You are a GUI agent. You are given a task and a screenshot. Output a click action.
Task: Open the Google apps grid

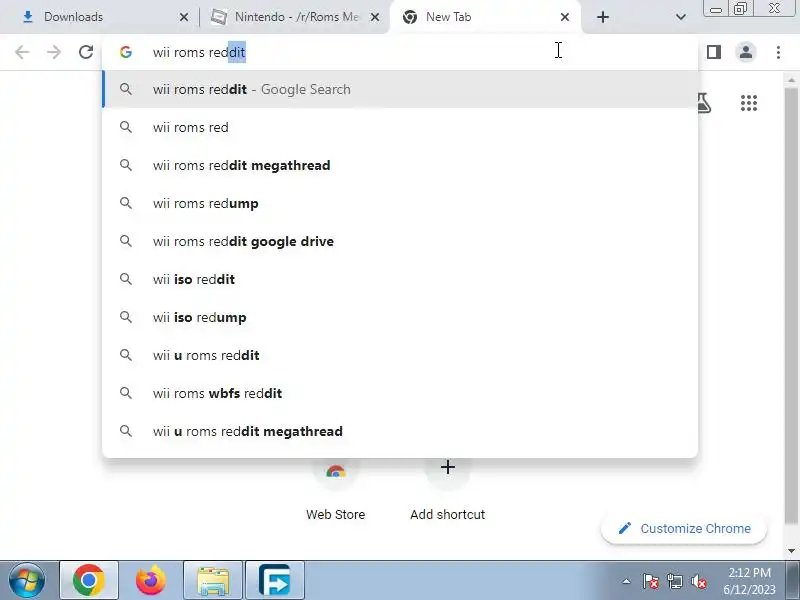click(x=748, y=103)
